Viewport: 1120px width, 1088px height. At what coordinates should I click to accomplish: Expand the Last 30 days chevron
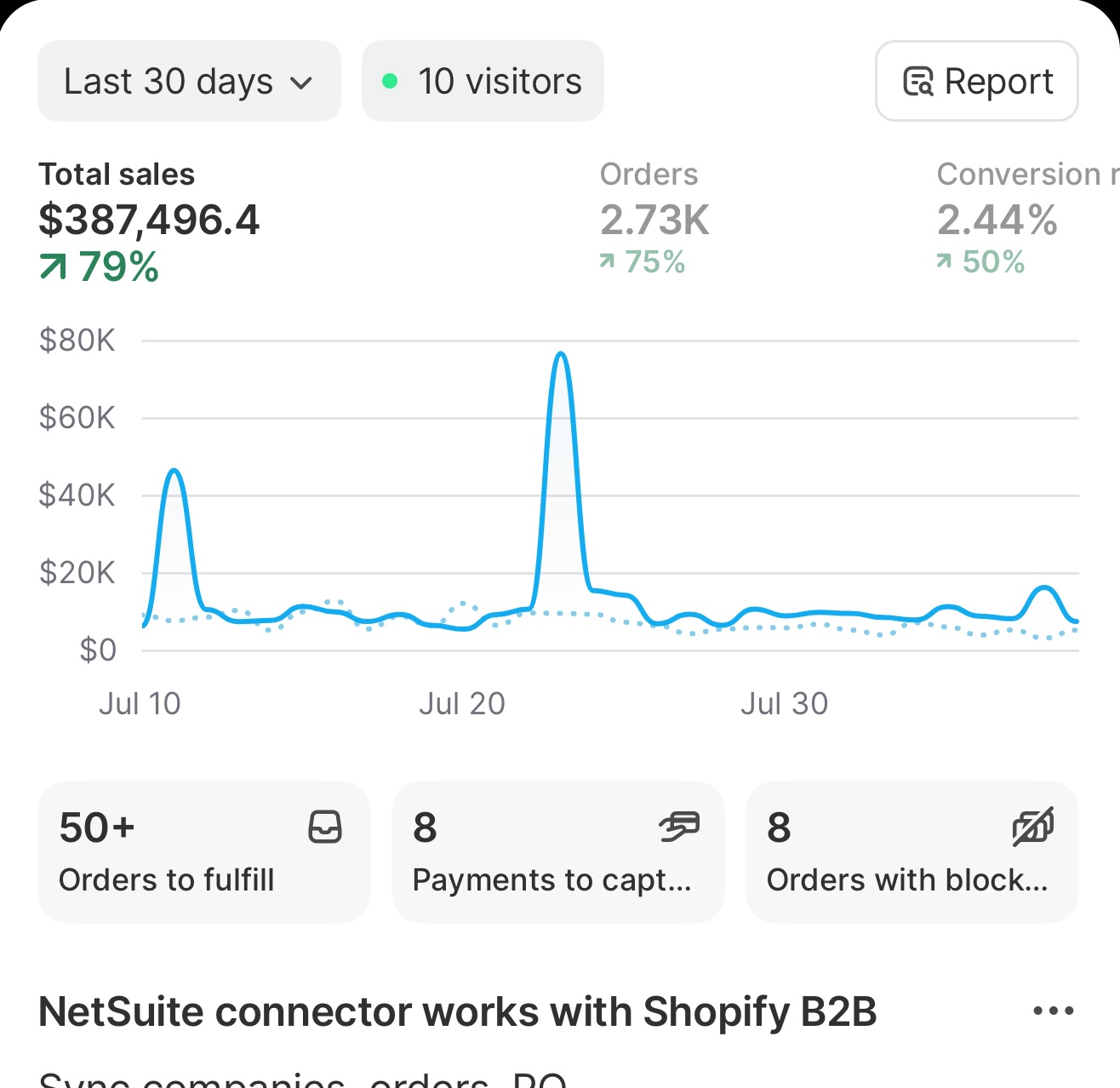(x=302, y=83)
